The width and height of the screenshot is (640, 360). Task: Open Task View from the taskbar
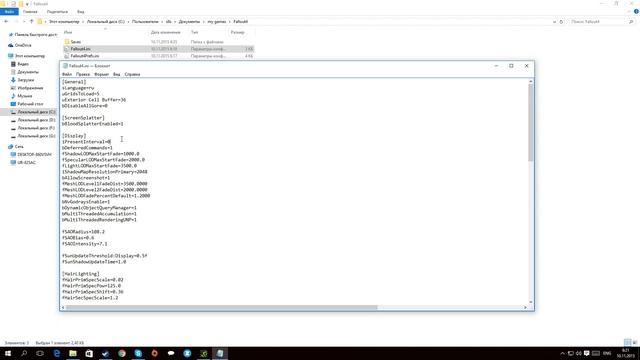[40, 353]
